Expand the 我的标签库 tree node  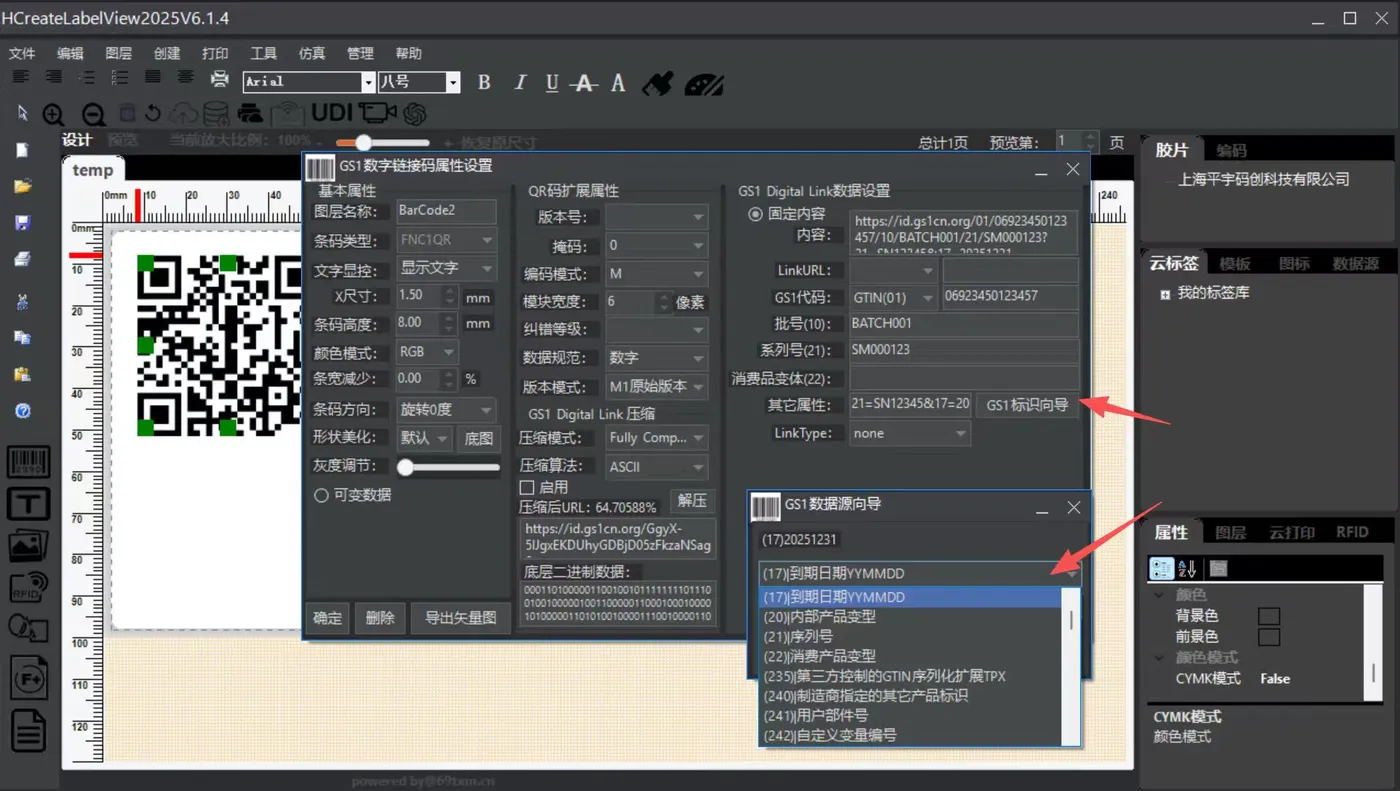(1165, 294)
